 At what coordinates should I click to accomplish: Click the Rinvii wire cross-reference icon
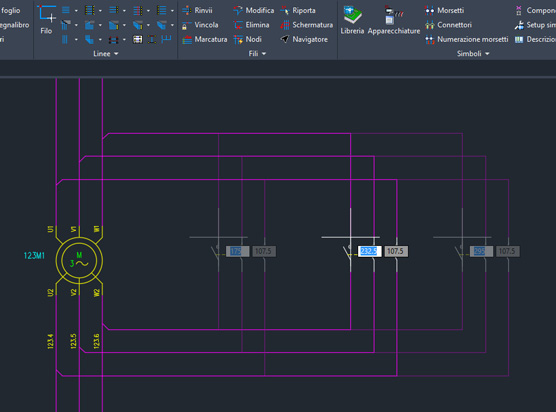[197, 10]
